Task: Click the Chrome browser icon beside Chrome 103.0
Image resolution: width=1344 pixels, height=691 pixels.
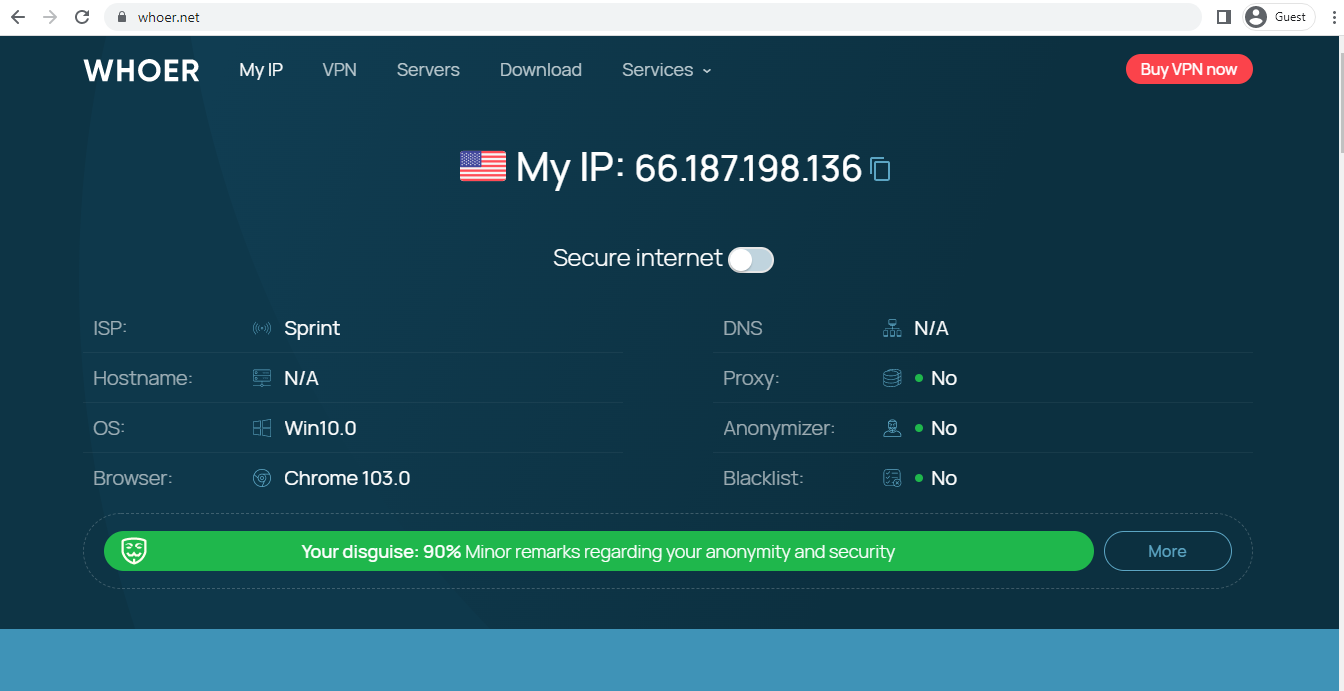Action: [262, 479]
